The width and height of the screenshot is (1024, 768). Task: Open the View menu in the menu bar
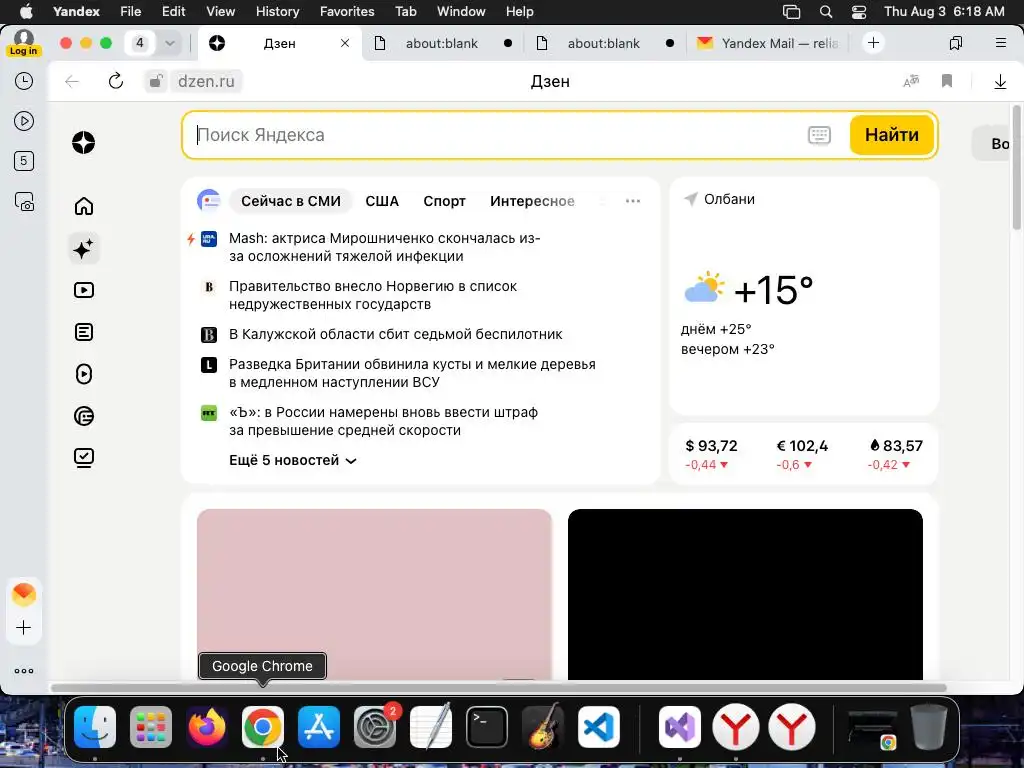point(220,12)
